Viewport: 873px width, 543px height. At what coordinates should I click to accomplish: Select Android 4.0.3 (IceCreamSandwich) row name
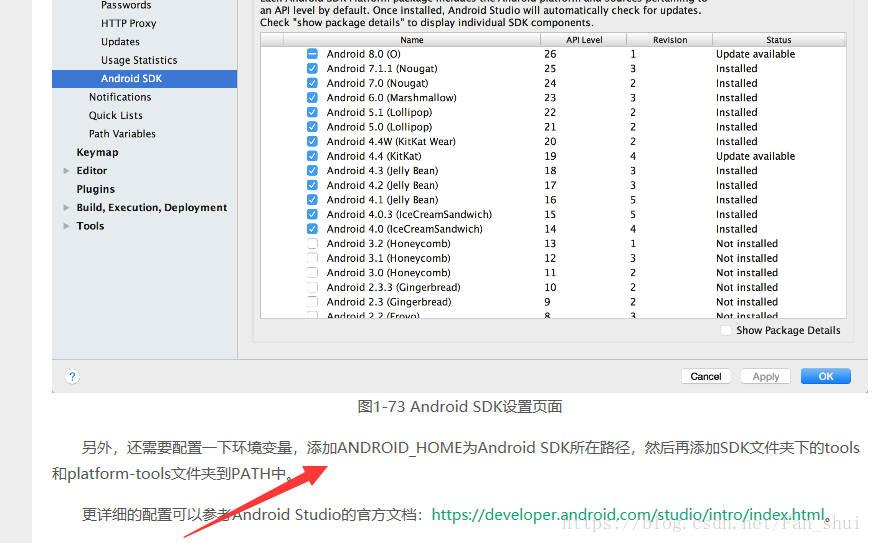409,214
